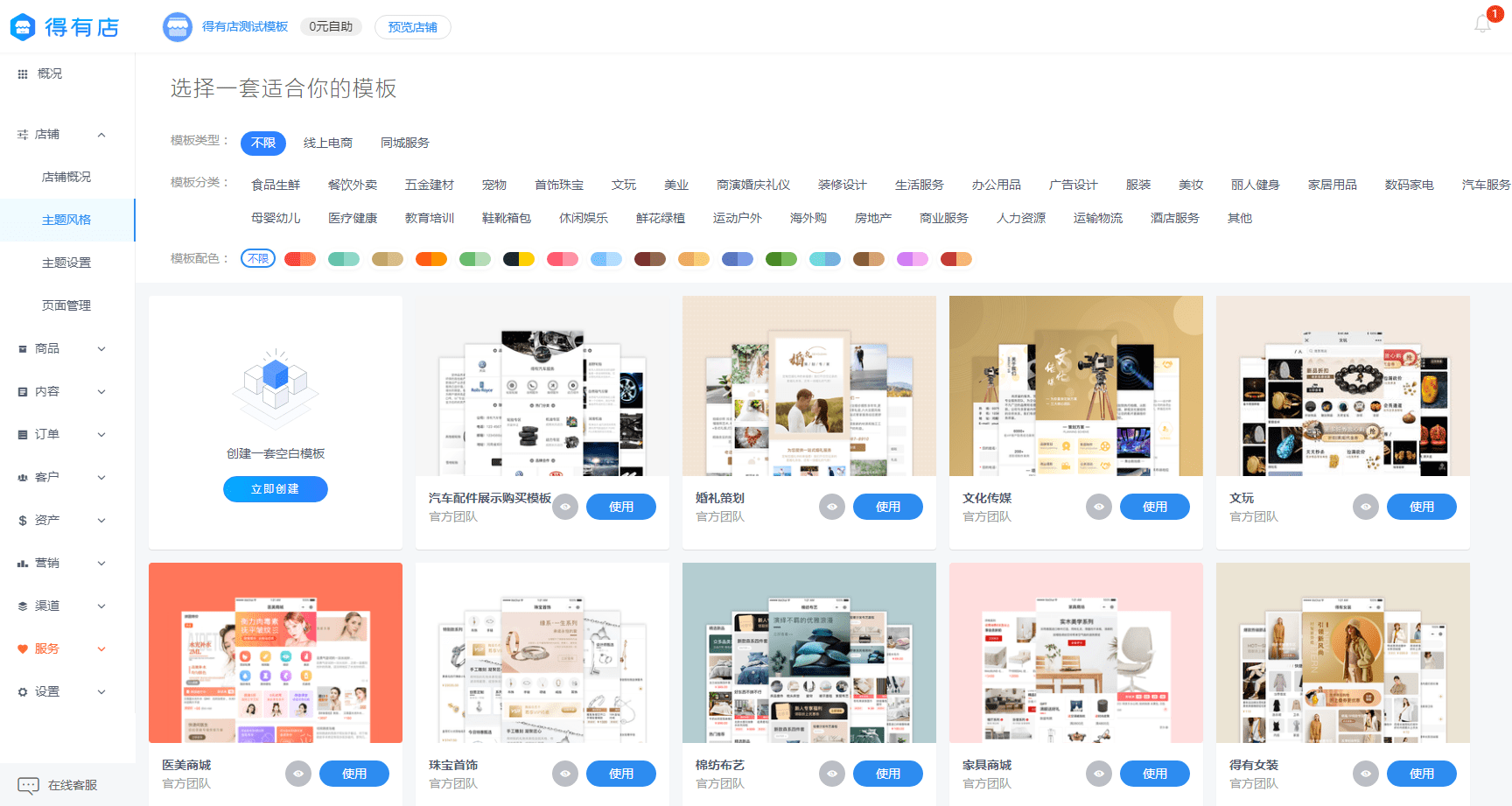Click the 概况 grid icon in sidebar
Viewport: 1512px width, 806px height.
click(x=23, y=74)
